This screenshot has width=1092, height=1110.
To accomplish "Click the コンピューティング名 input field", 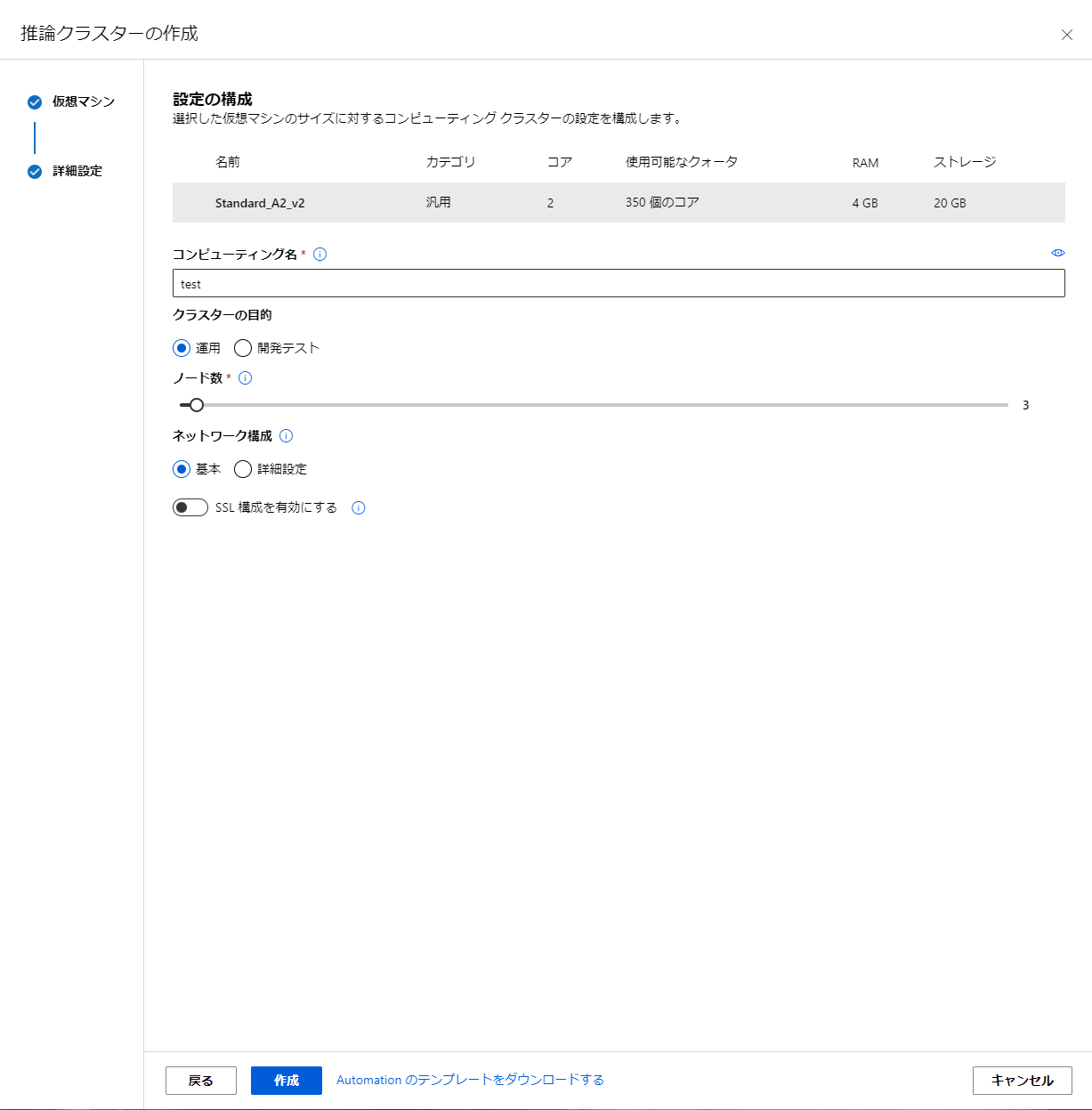I will point(619,284).
